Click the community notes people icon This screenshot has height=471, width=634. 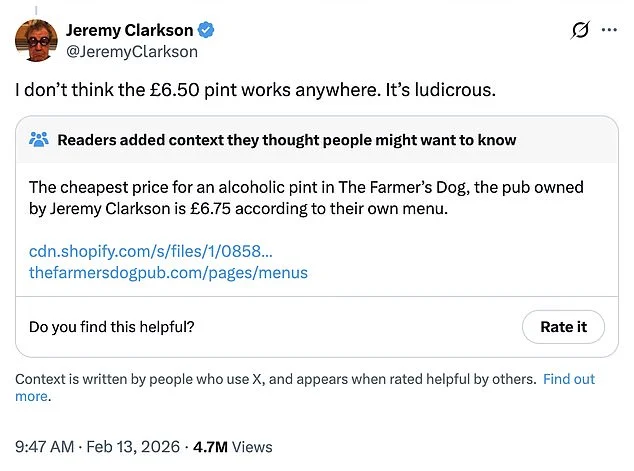[39, 140]
